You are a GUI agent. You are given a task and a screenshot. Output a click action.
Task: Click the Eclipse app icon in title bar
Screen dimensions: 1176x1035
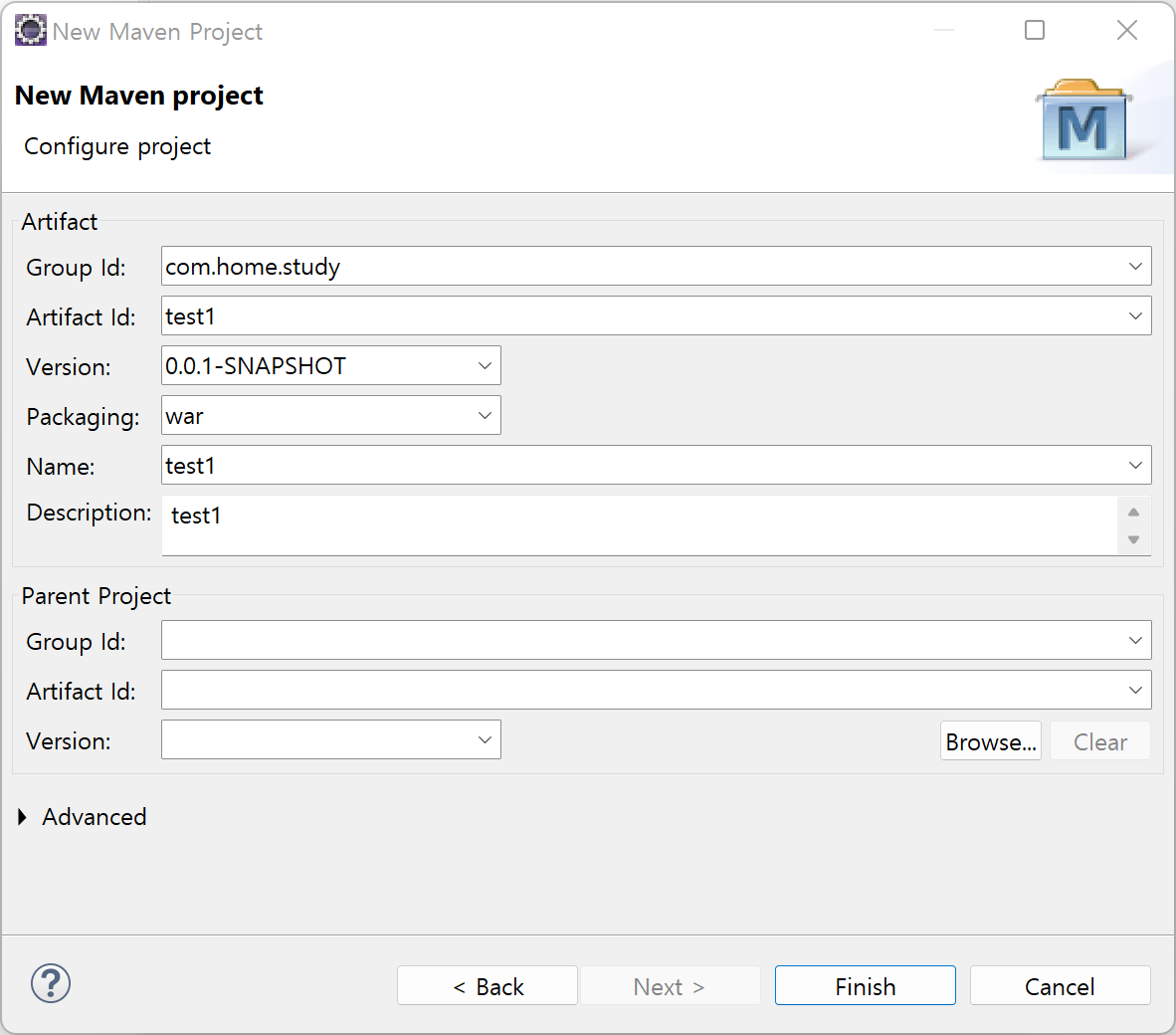tap(30, 30)
